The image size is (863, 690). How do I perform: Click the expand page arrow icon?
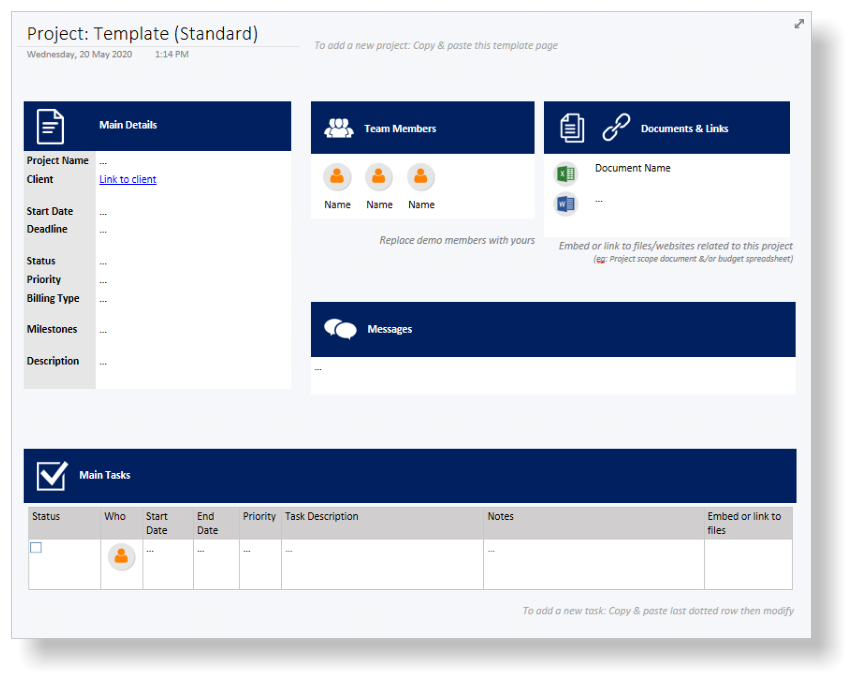[x=799, y=24]
